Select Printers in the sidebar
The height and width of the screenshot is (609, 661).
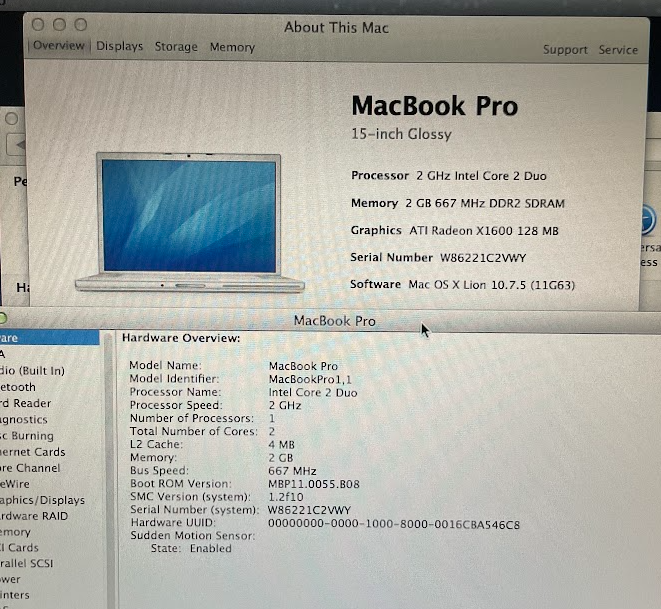[x=15, y=595]
